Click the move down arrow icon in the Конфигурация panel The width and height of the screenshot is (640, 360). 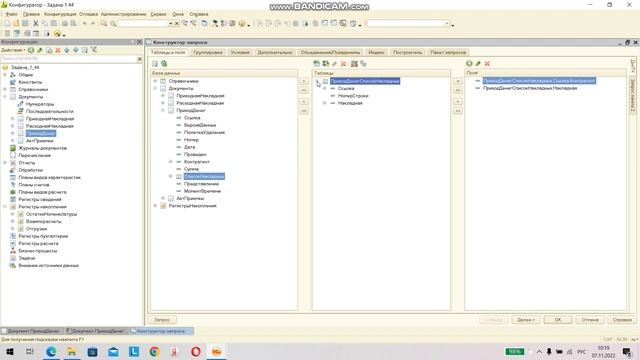pos(76,50)
